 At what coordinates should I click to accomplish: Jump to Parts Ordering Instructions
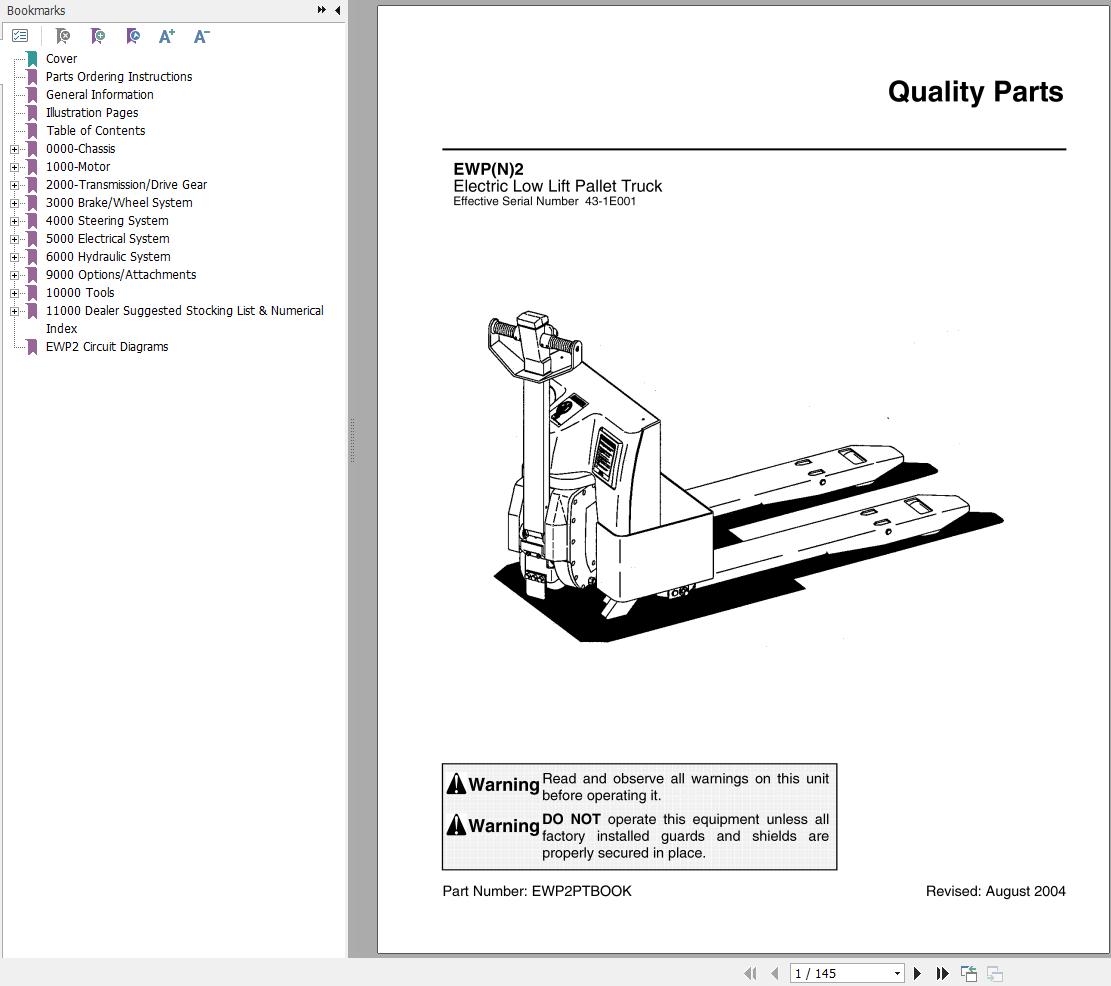coord(118,76)
